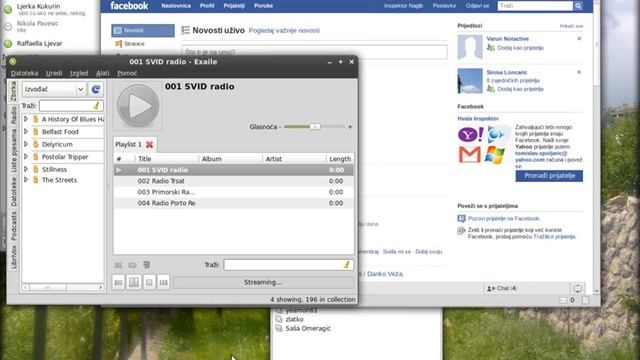Image resolution: width=640 pixels, height=360 pixels.
Task: Switch to the Podcasts side tab
Action: 13,226
